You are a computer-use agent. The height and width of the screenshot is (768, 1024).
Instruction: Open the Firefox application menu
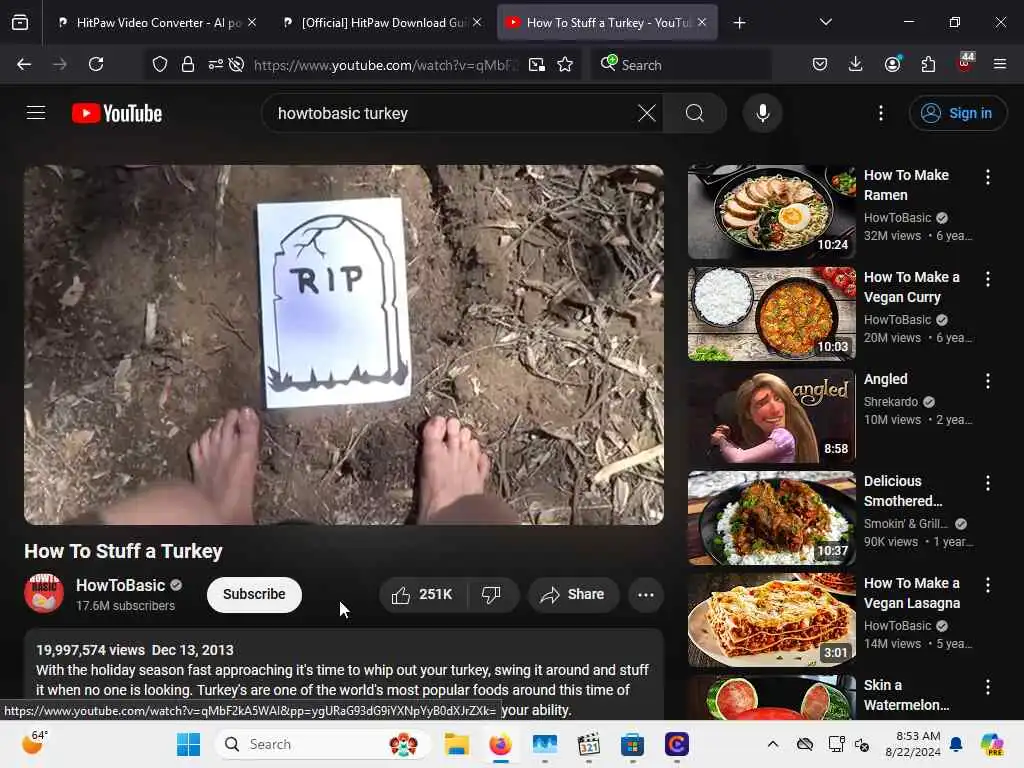tap(999, 64)
